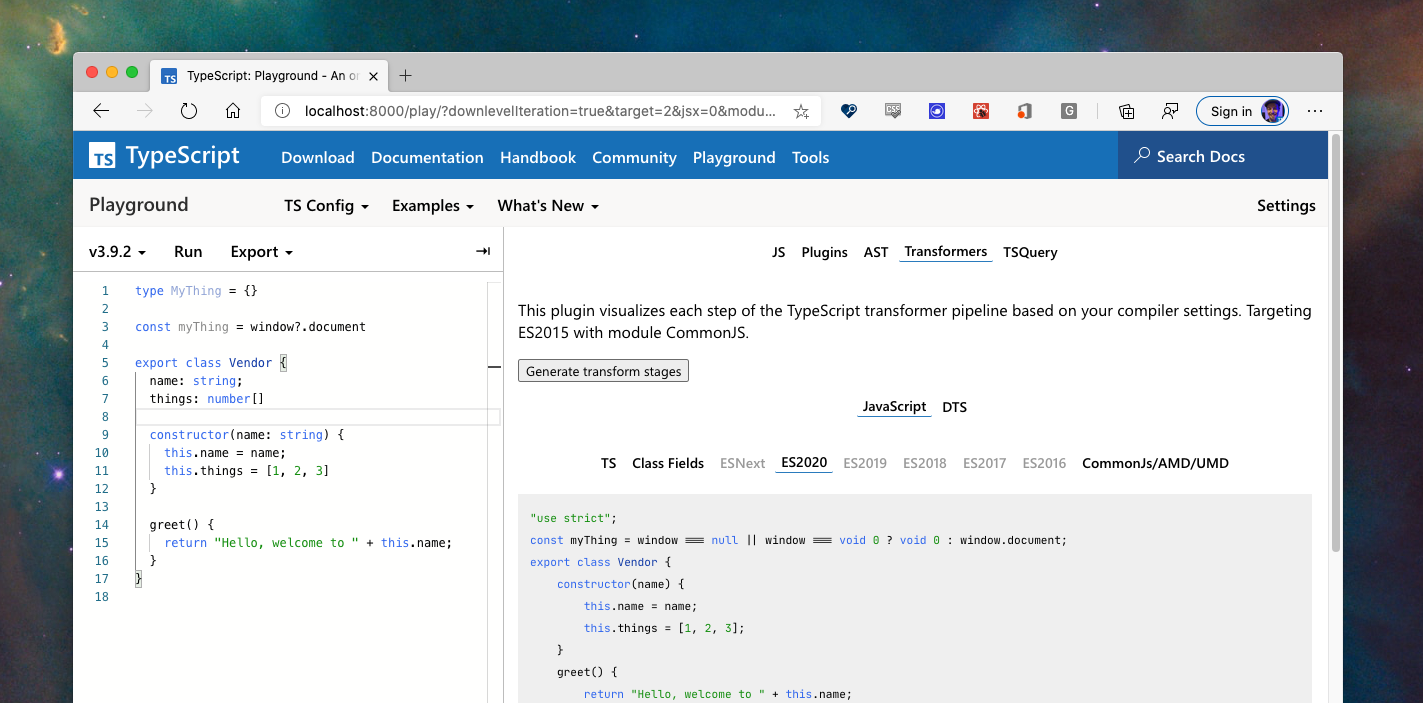Viewport: 1423px width, 703px height.
Task: Collapse sidebar with arrow-to-bar icon
Action: pyautogui.click(x=483, y=252)
